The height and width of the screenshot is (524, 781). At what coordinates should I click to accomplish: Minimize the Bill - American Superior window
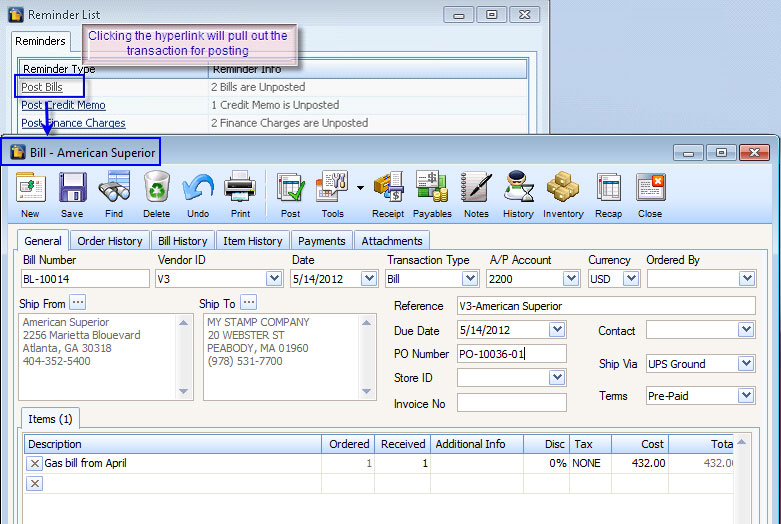(x=688, y=152)
